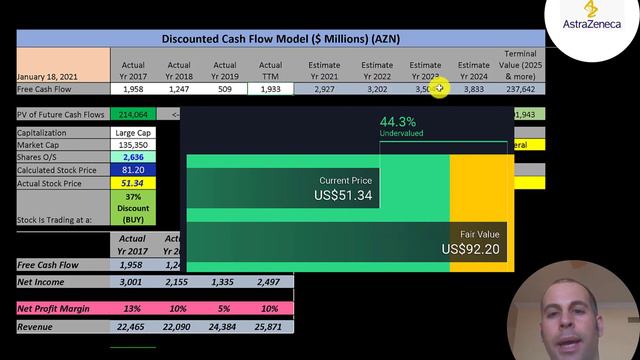The image size is (640, 360).
Task: Select the 25,871 revenue cell
Action: pos(268,327)
